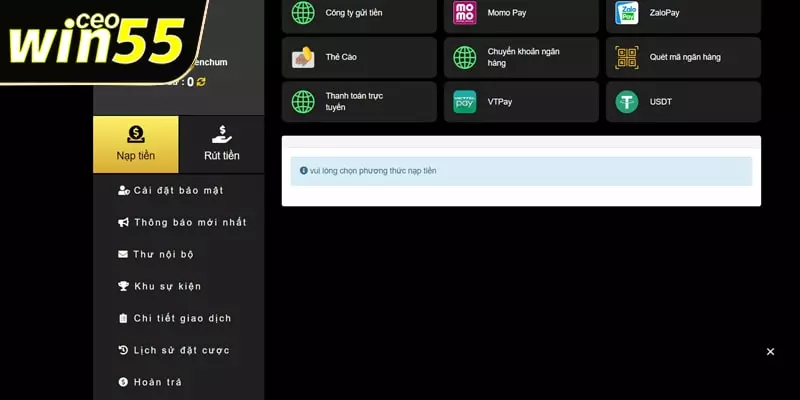Open the Hoàn trả rebate page
Screen dimensions: 800x400
(x=157, y=382)
